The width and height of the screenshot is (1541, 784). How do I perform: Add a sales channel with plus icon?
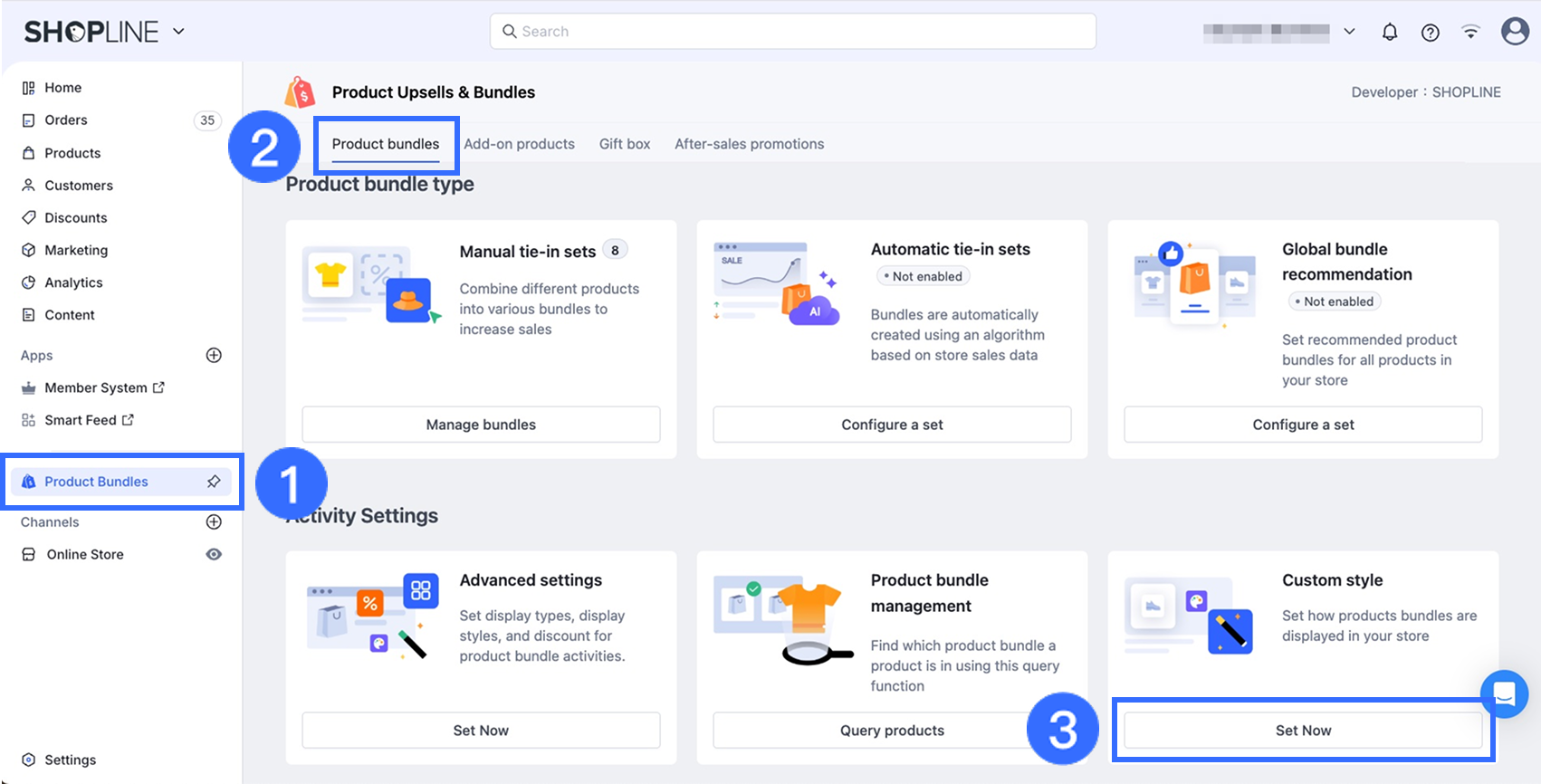214,522
